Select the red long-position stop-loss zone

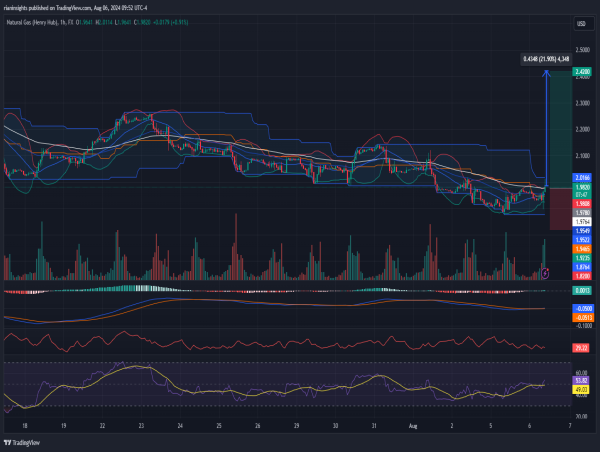click(561, 209)
